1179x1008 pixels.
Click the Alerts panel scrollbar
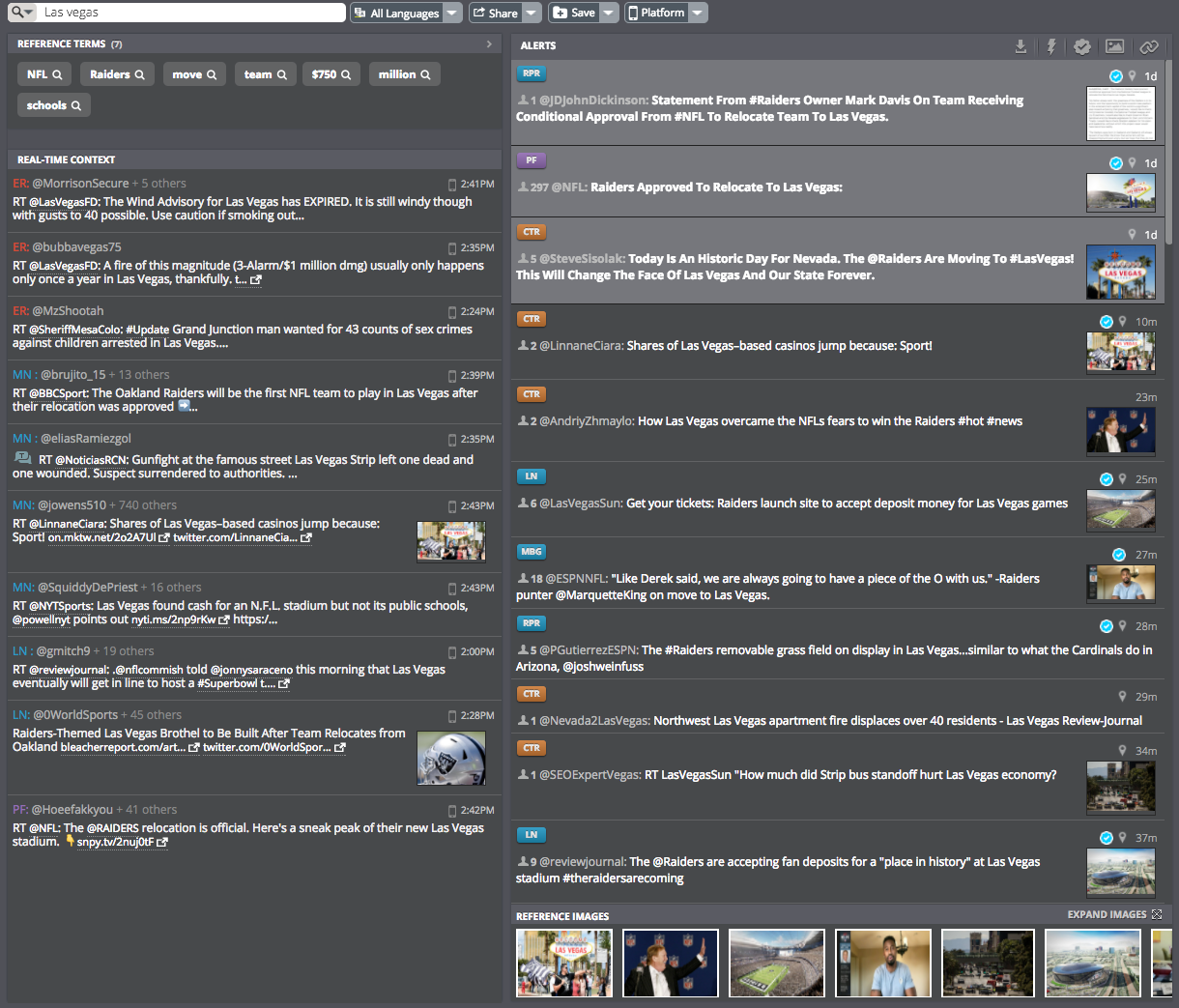pos(1168,153)
